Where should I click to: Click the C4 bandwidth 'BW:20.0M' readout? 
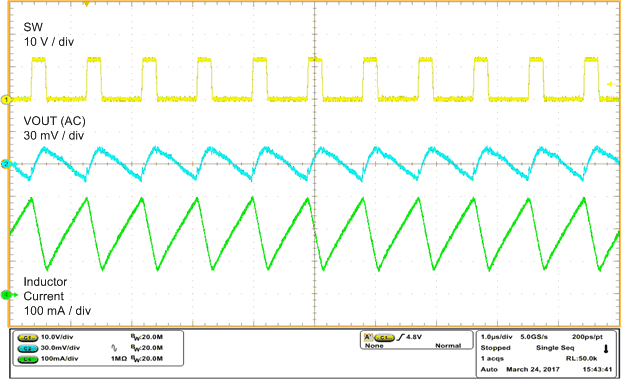(x=147, y=359)
